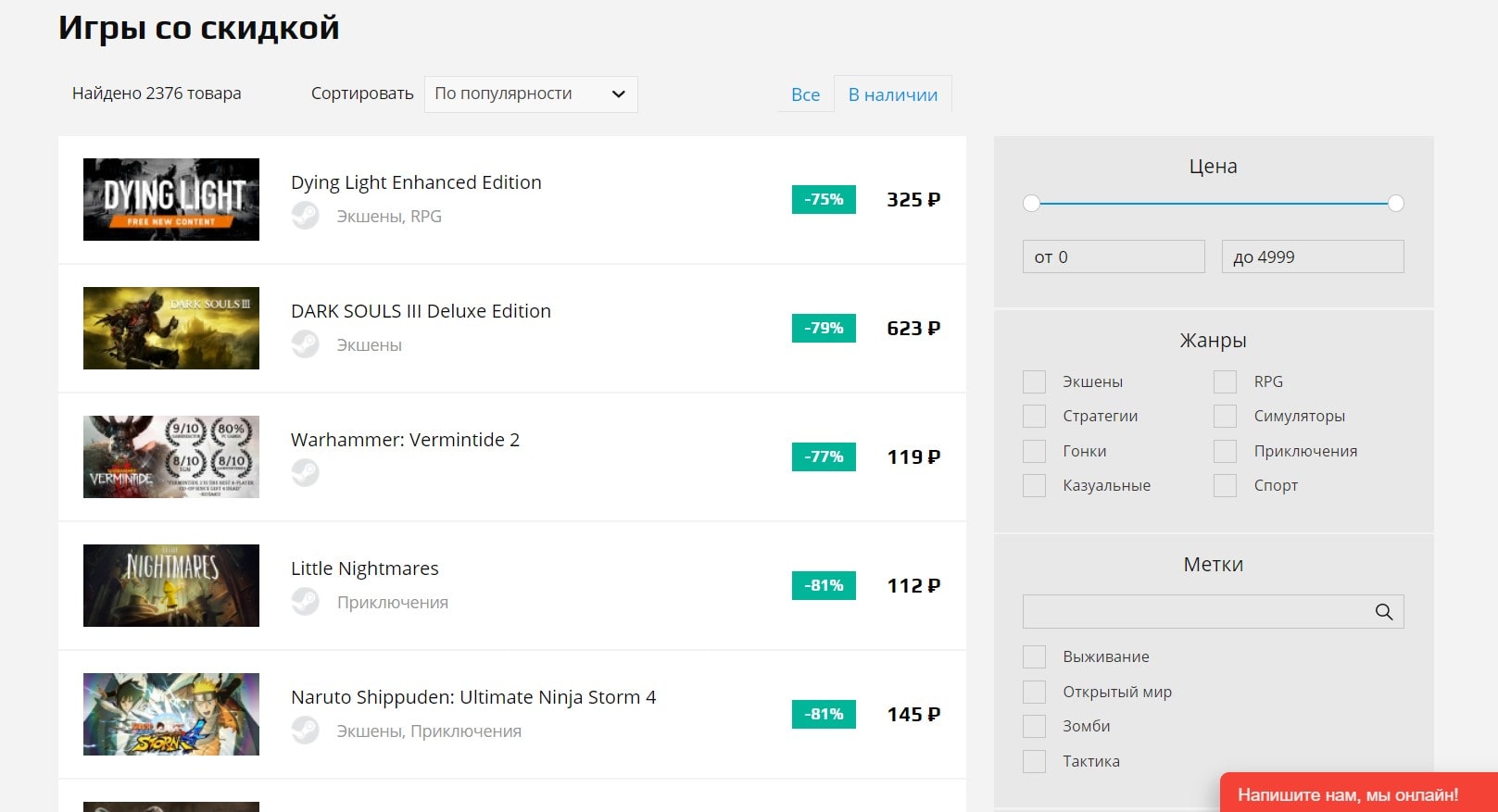
Task: Click Steam icon under DARK SOULS III Deluxe Edition
Action: (305, 344)
